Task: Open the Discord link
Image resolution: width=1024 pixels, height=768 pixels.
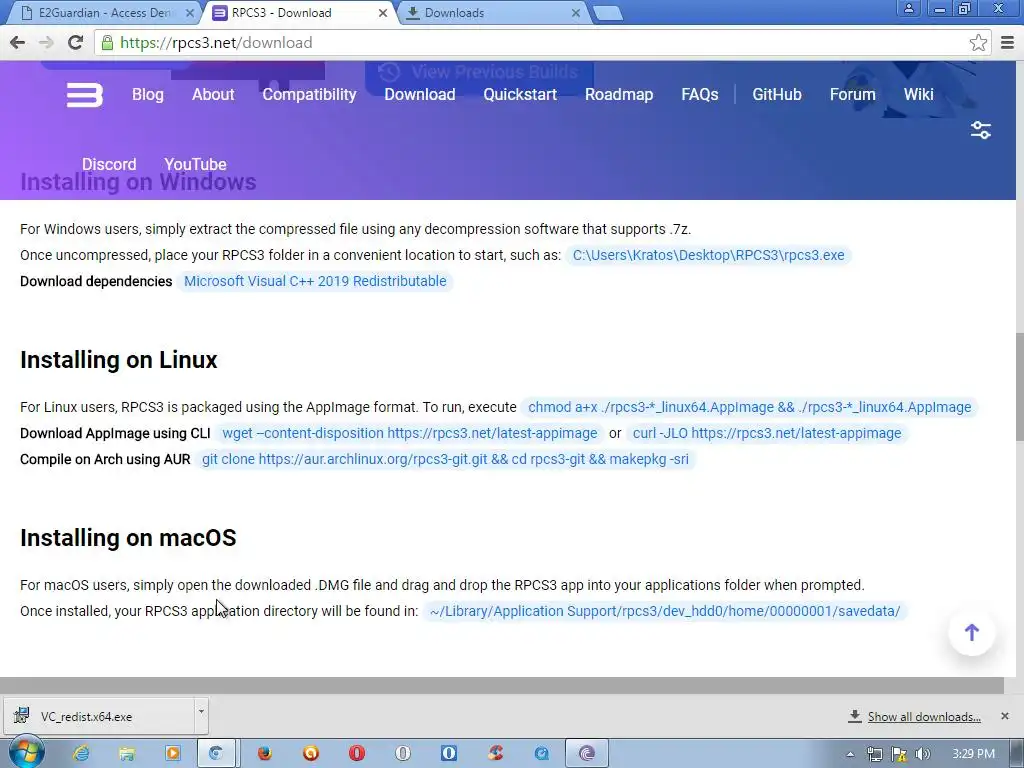Action: (109, 165)
